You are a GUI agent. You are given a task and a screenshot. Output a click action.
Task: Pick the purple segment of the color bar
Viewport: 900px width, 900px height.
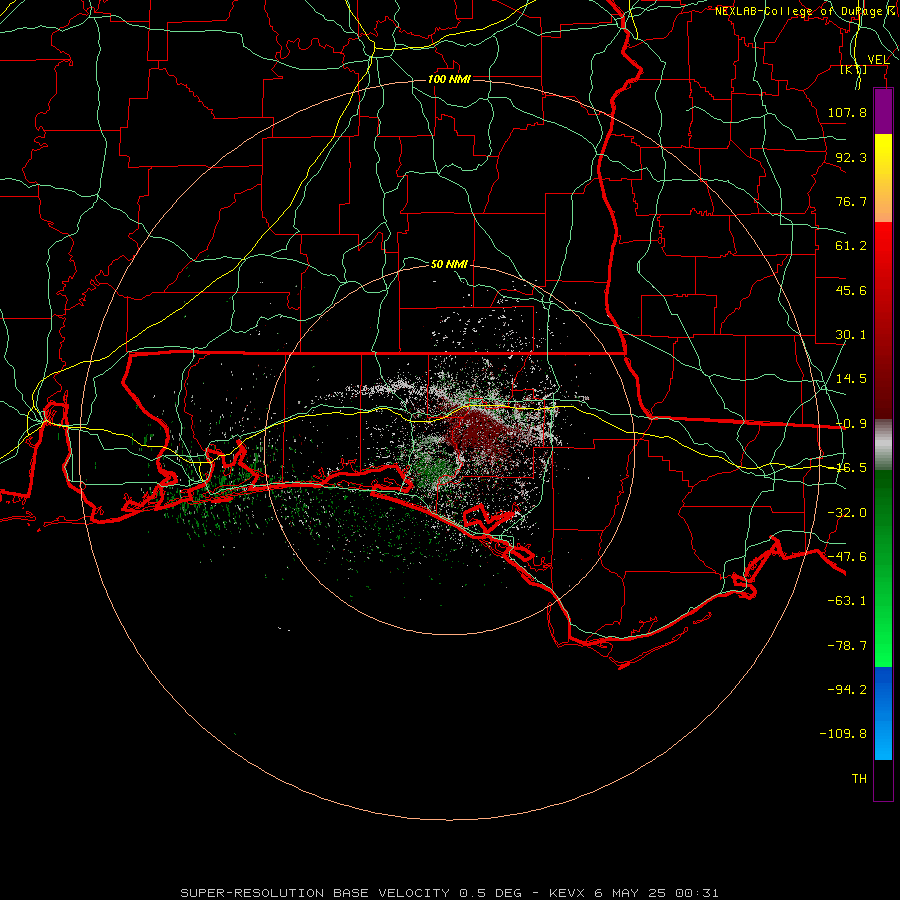[883, 112]
